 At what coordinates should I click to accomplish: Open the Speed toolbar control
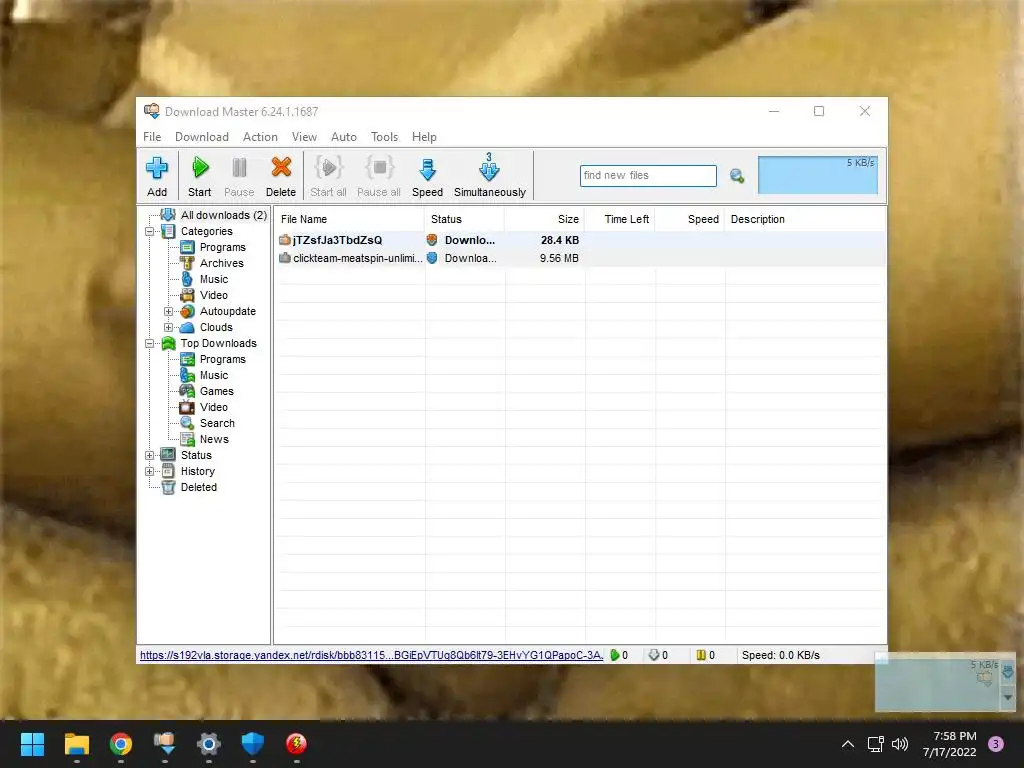[x=427, y=176]
